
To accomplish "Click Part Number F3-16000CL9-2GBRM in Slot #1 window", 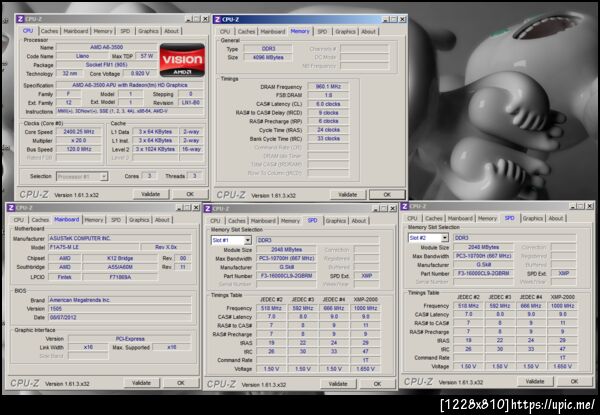I will (286, 276).
